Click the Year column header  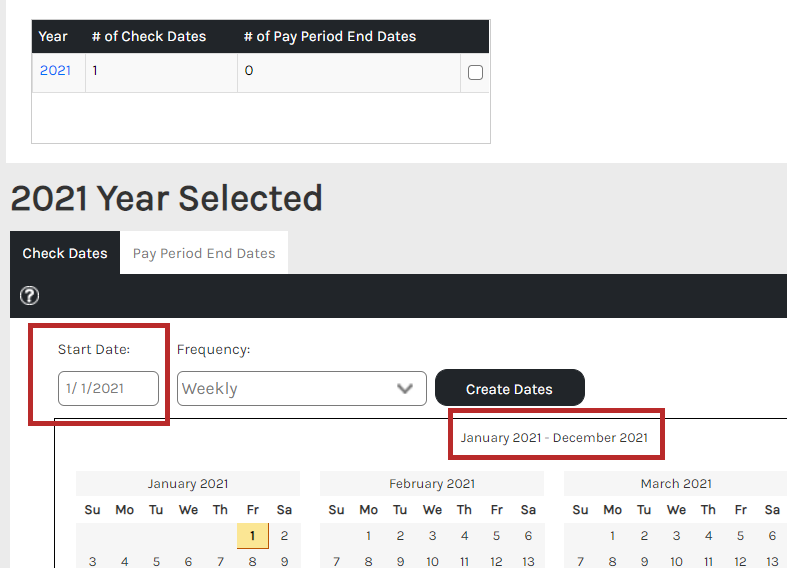53,36
